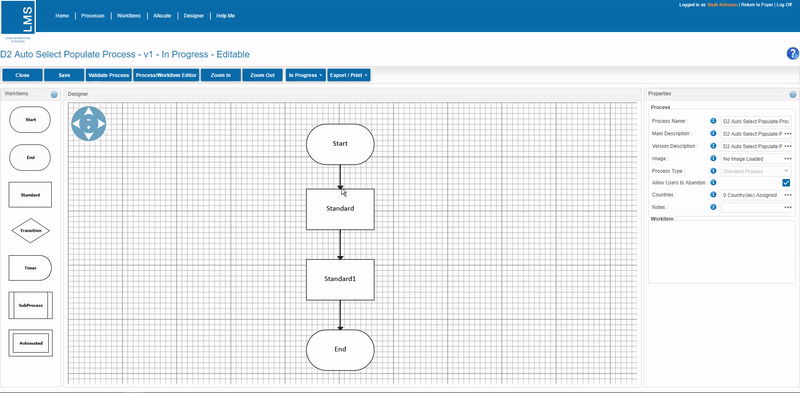Viewport: 800px width, 393px height.
Task: Click the Save button
Action: (x=64, y=75)
